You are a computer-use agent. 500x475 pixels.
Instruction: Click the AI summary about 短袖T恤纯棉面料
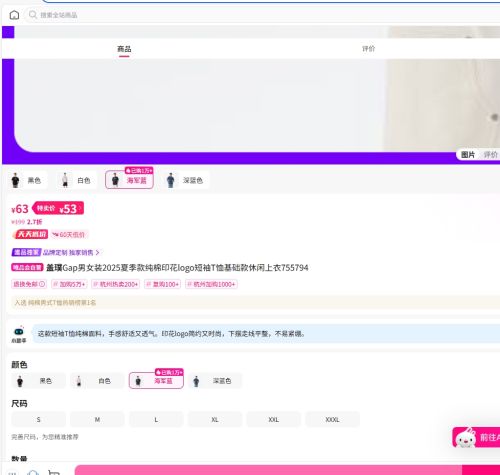tap(265, 334)
